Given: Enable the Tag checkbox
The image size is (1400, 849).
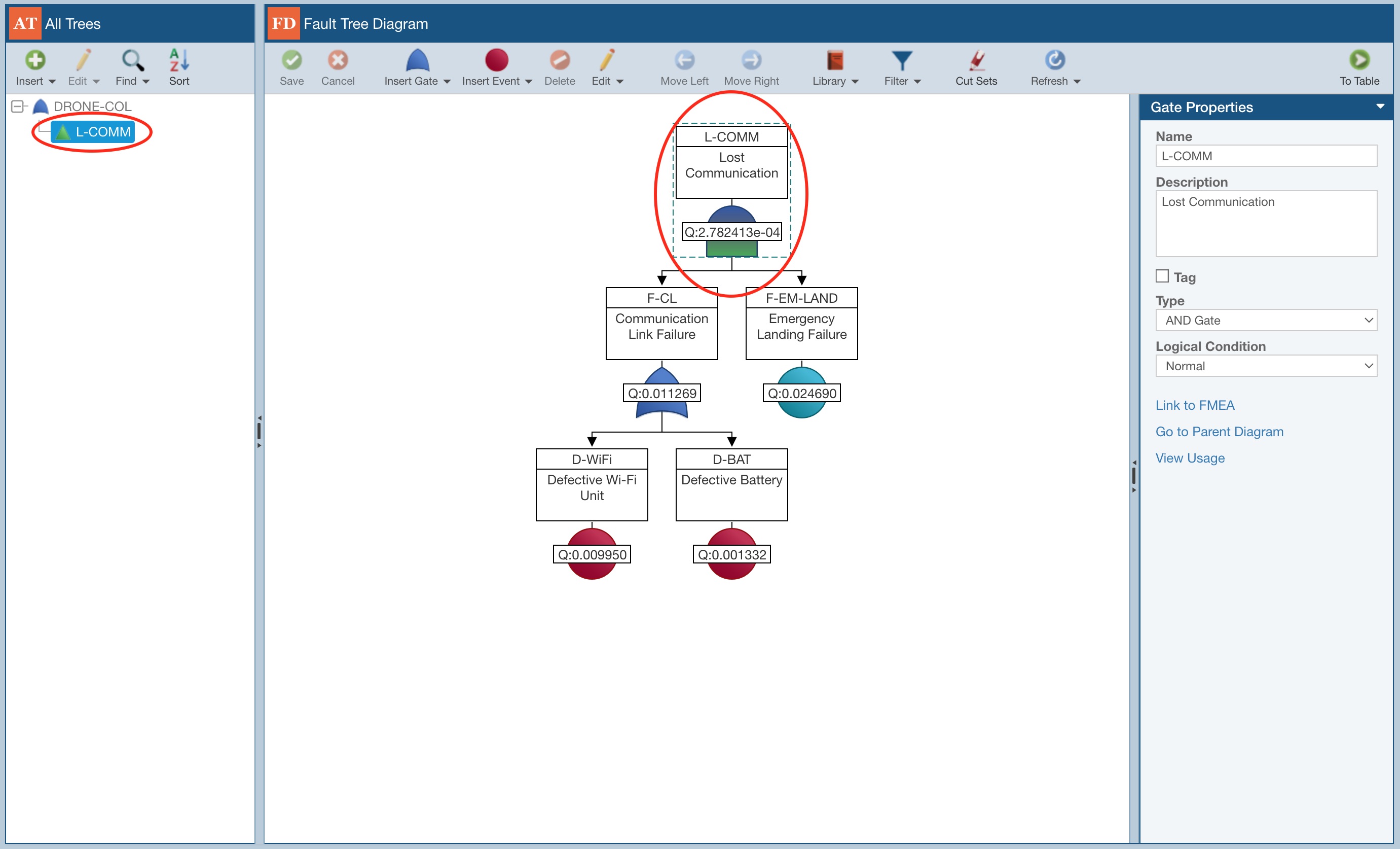Looking at the screenshot, I should point(1162,276).
